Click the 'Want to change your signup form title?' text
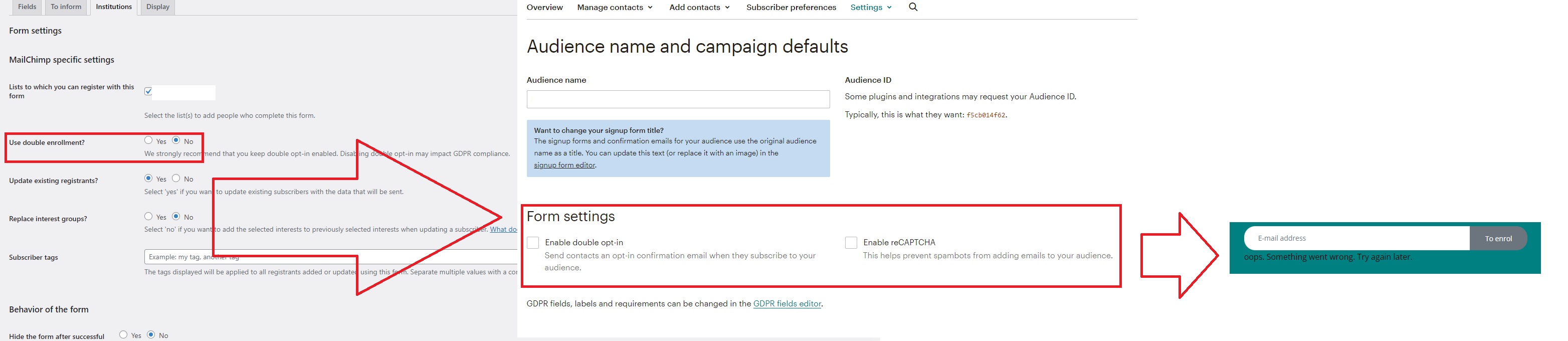 [599, 130]
